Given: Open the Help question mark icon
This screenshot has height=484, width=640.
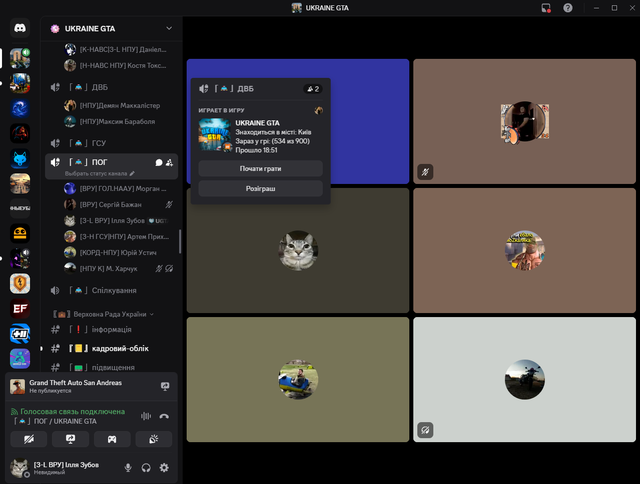Looking at the screenshot, I should coord(568,8).
